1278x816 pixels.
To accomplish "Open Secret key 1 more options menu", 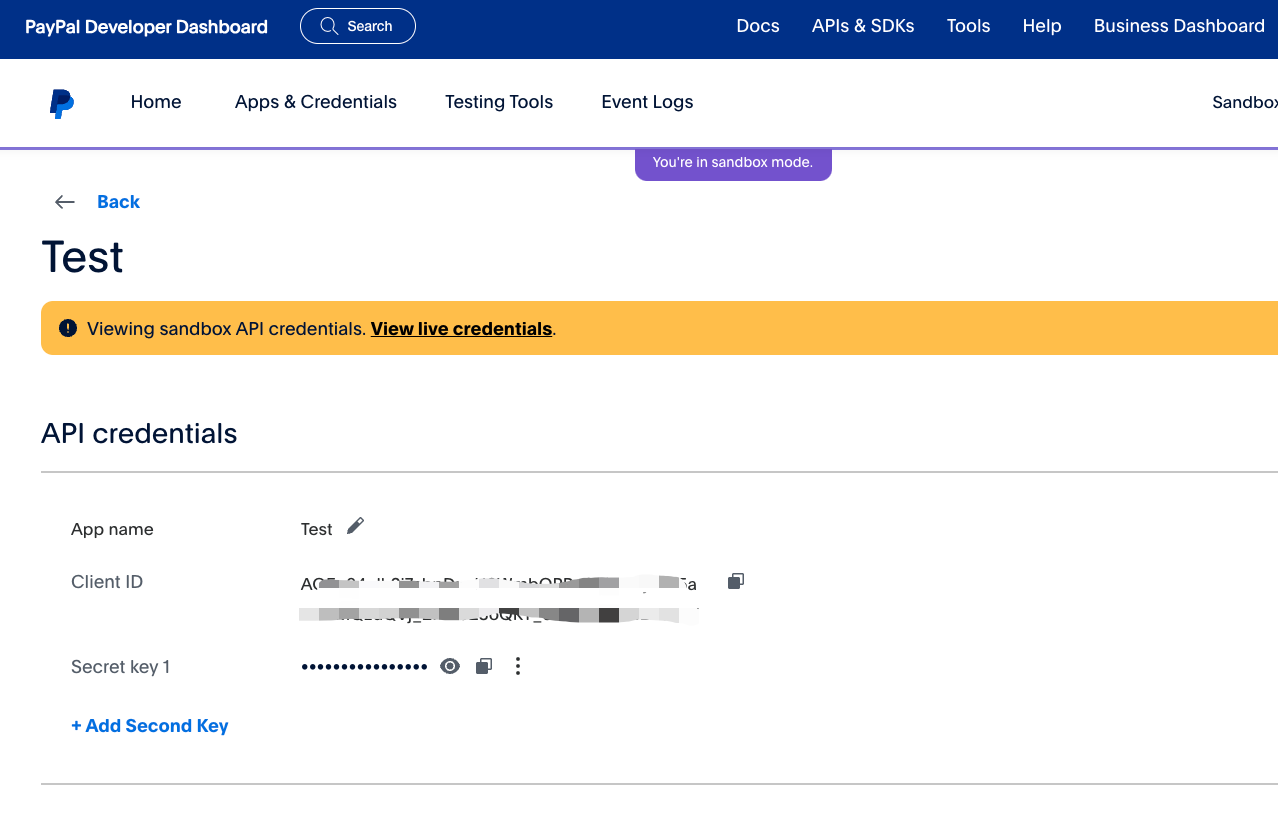I will pos(518,666).
